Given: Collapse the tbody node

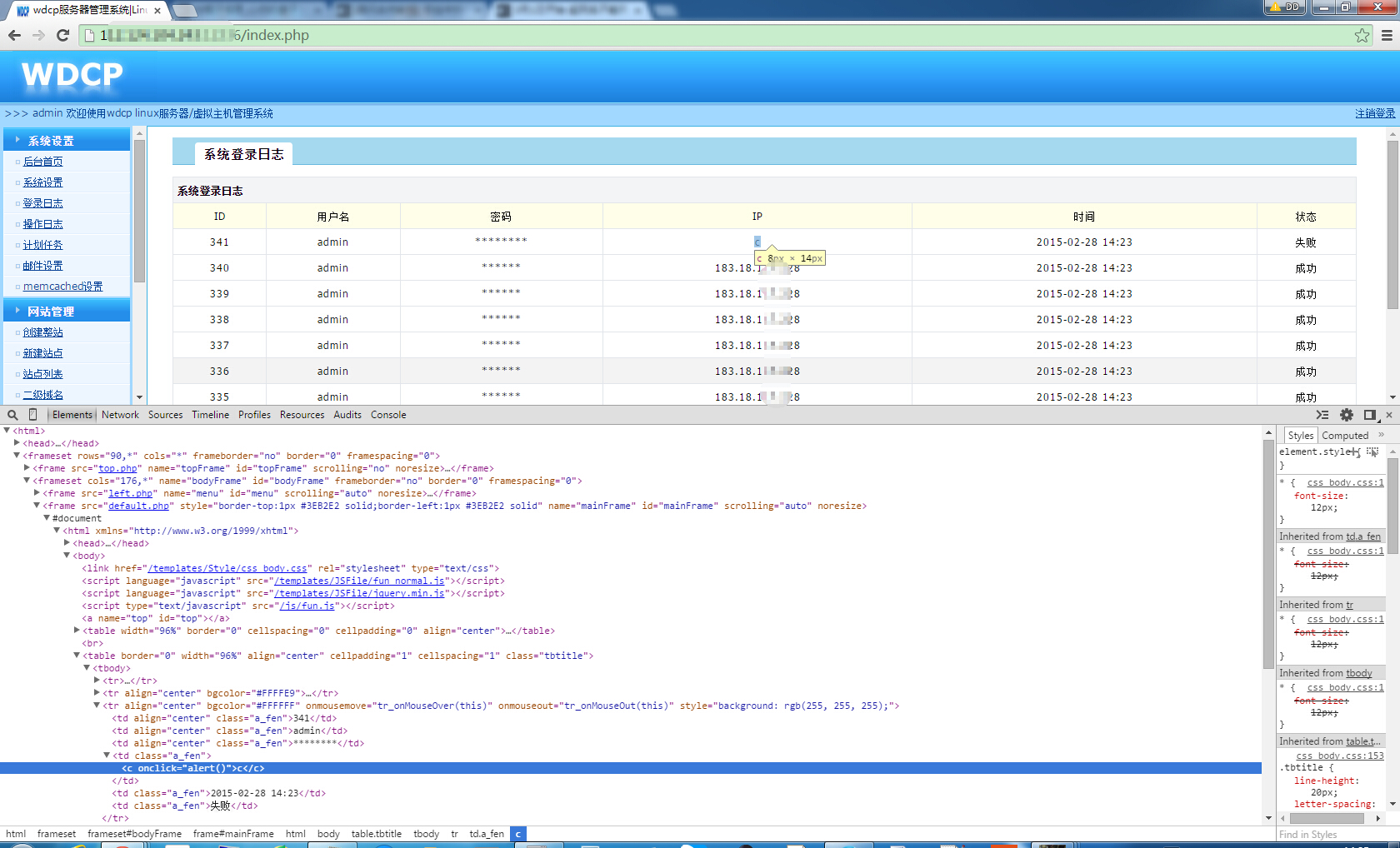Looking at the screenshot, I should [87, 668].
